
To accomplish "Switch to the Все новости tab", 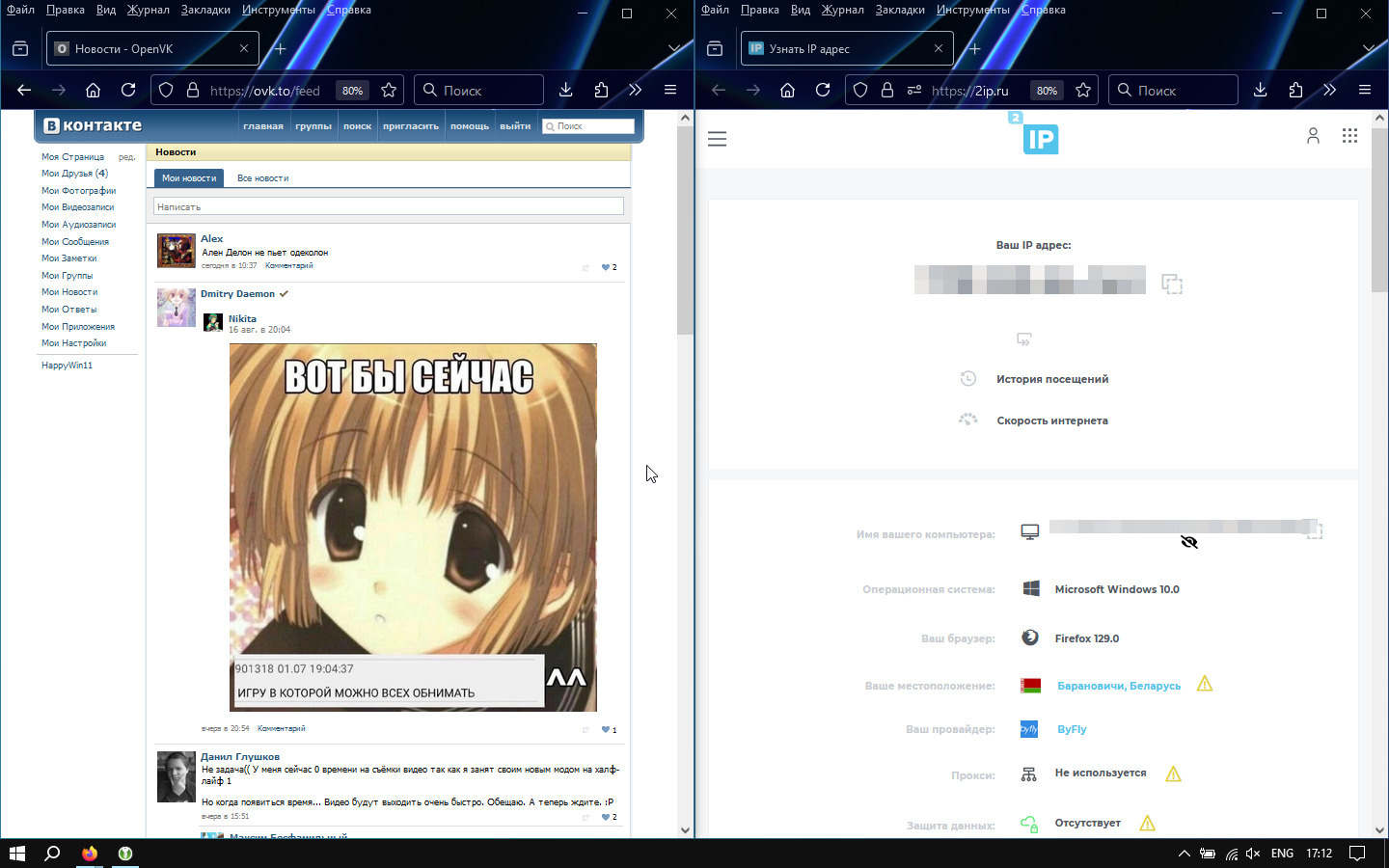I will point(262,178).
